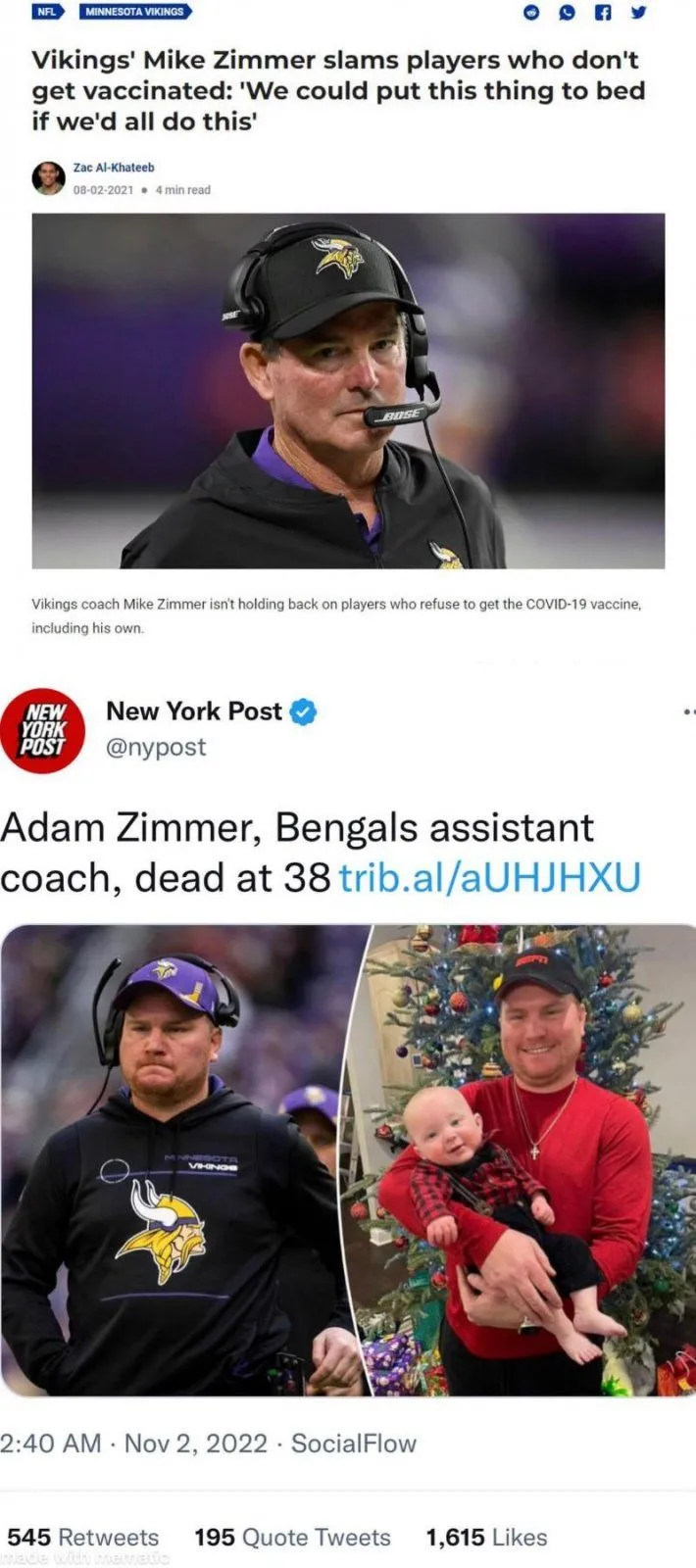Open author Zac Al-Khateeb's page

[114, 168]
